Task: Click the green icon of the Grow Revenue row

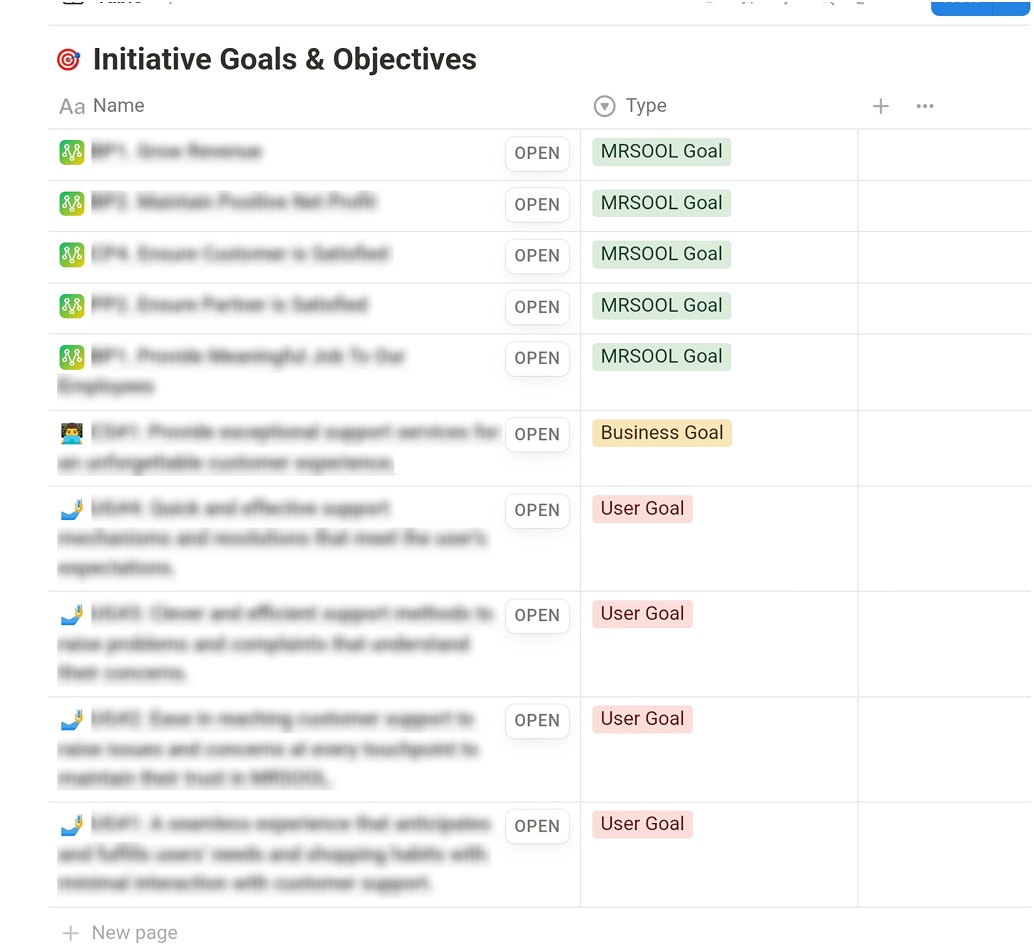Action: point(71,152)
